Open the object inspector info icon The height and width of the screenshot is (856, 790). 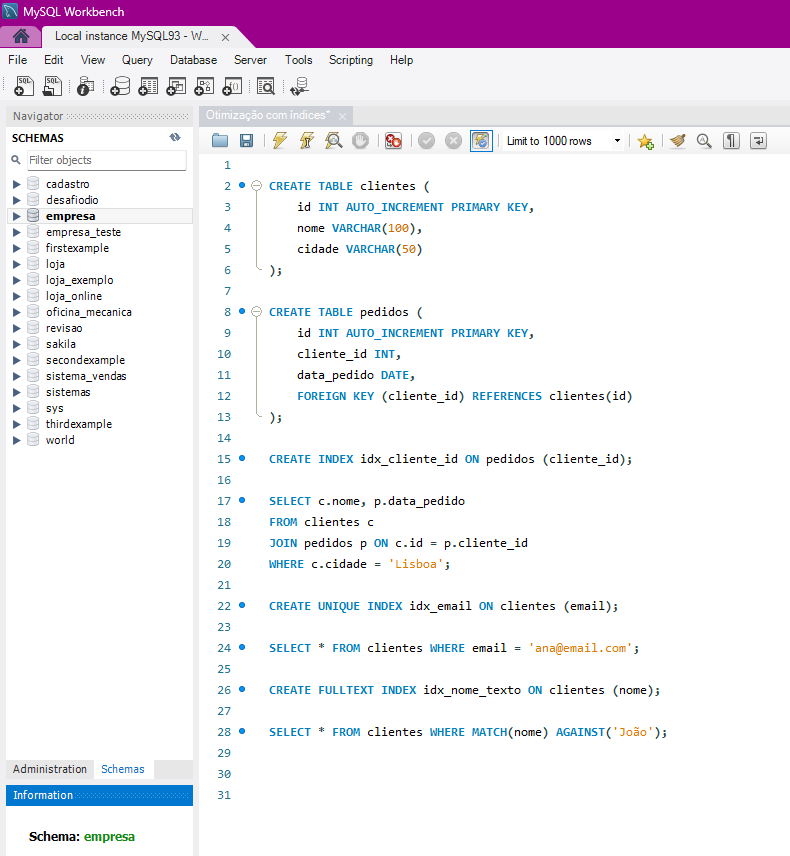(85, 86)
